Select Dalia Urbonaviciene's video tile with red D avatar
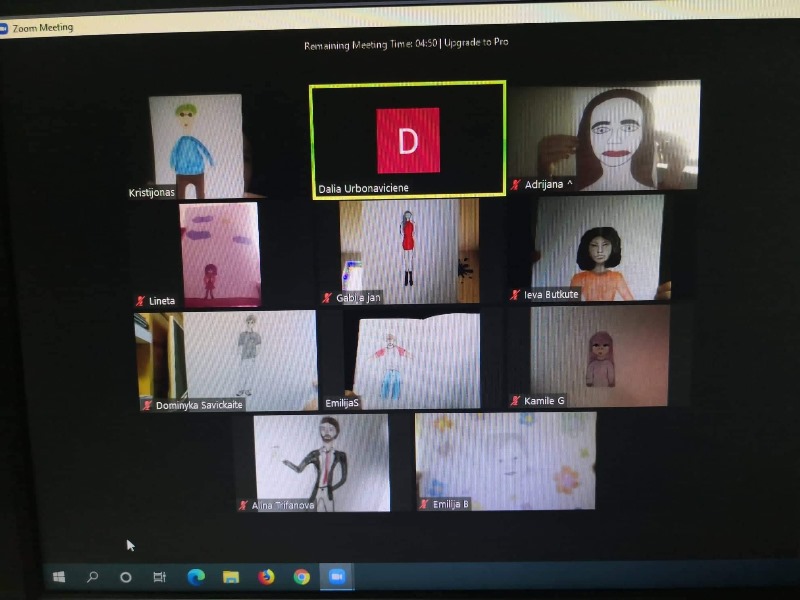Screen dimensions: 800x600 [x=407, y=140]
